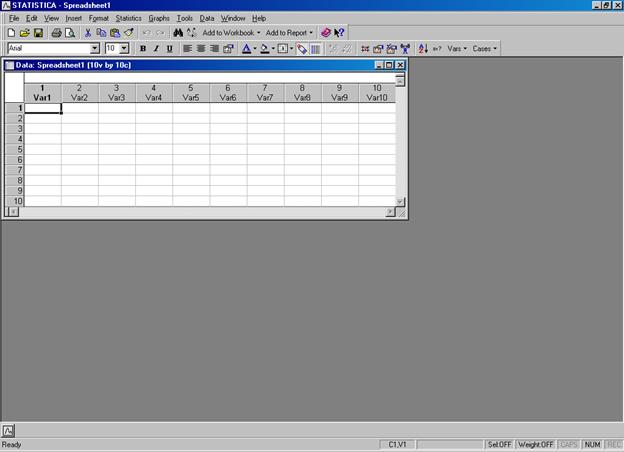The image size is (624, 452).
Task: Click the Cut scissors icon
Action: pyautogui.click(x=88, y=33)
